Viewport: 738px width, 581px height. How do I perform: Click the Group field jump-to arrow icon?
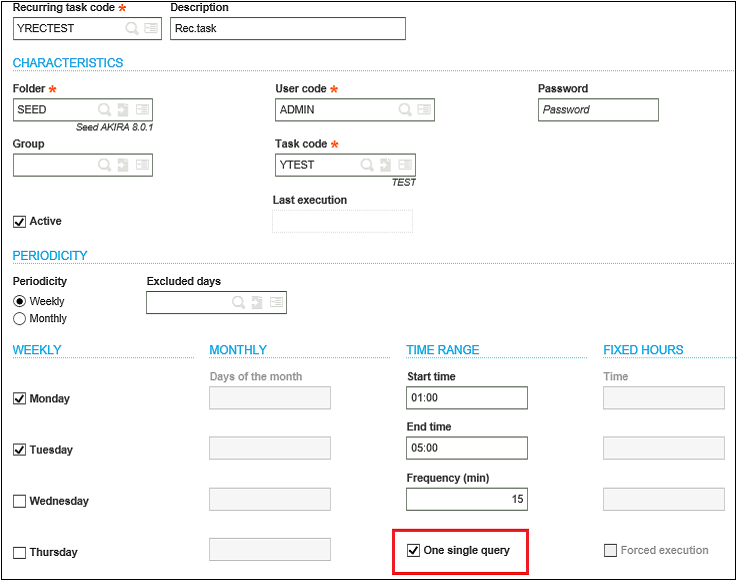123,165
